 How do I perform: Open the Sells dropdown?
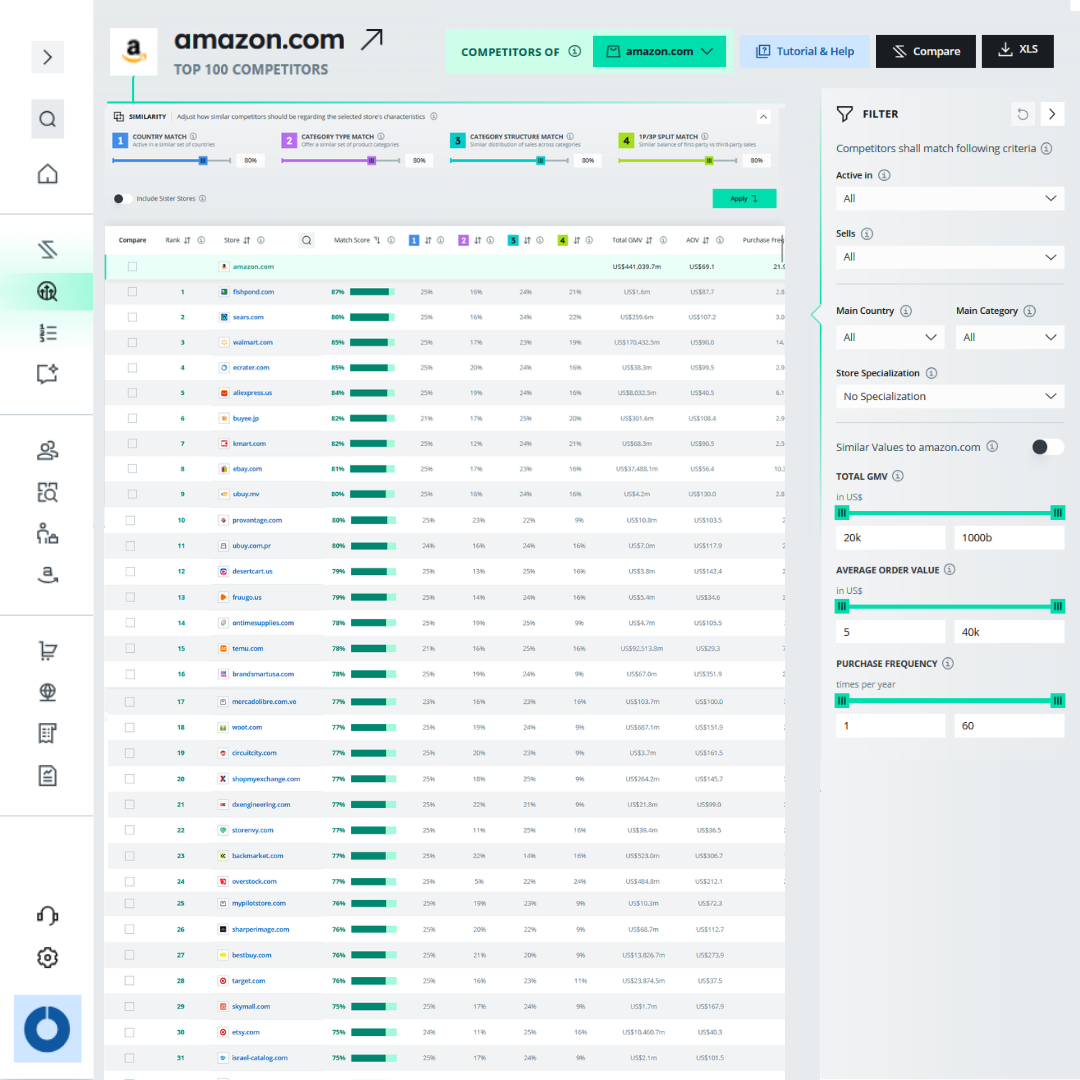(950, 257)
